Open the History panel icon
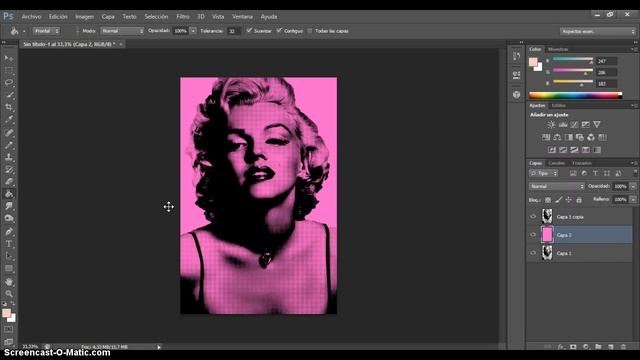Viewport: 640px width, 360px height. click(x=517, y=56)
